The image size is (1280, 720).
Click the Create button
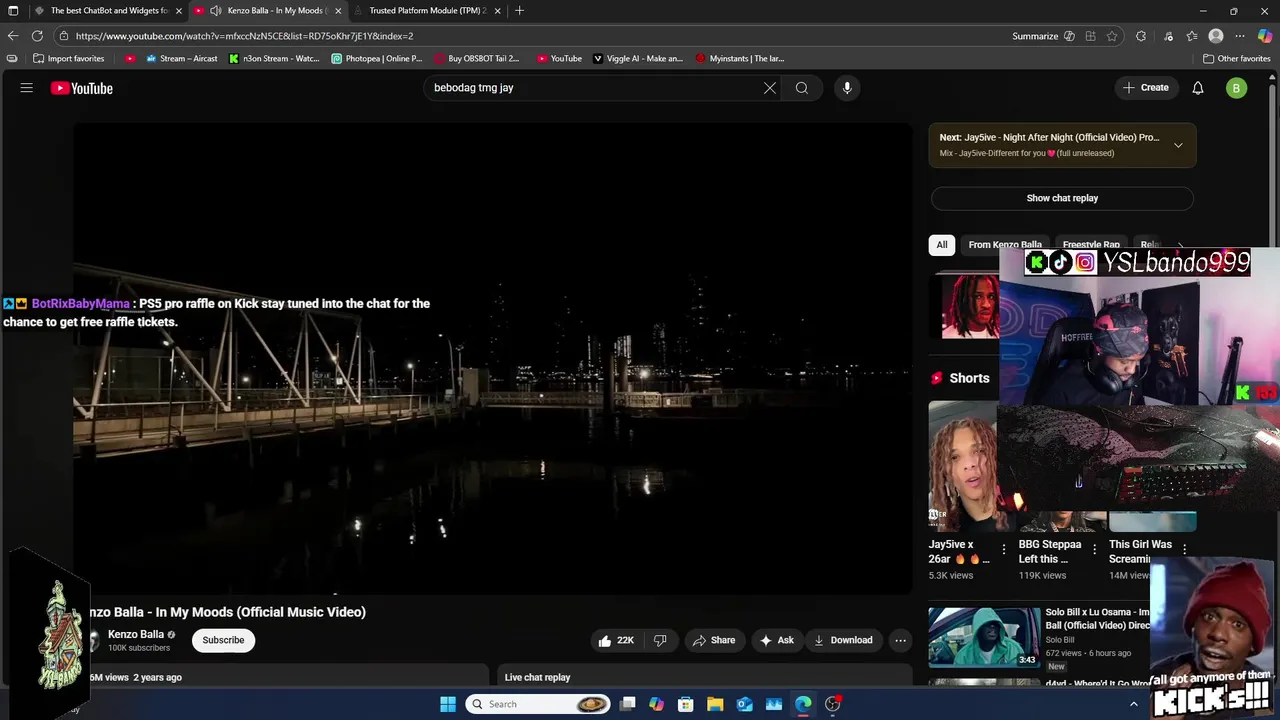(x=1146, y=88)
